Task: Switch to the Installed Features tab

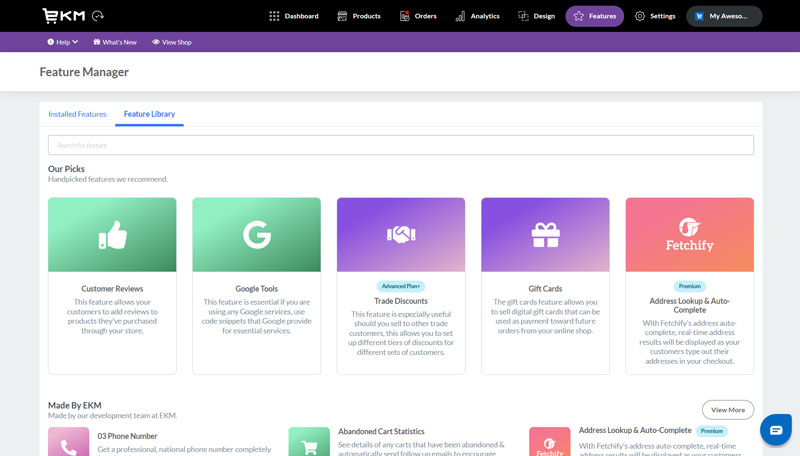Action: (x=77, y=114)
